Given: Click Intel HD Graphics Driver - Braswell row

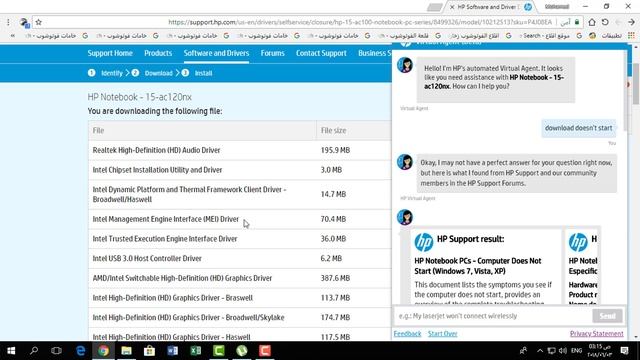Looking at the screenshot, I should pos(240,298).
